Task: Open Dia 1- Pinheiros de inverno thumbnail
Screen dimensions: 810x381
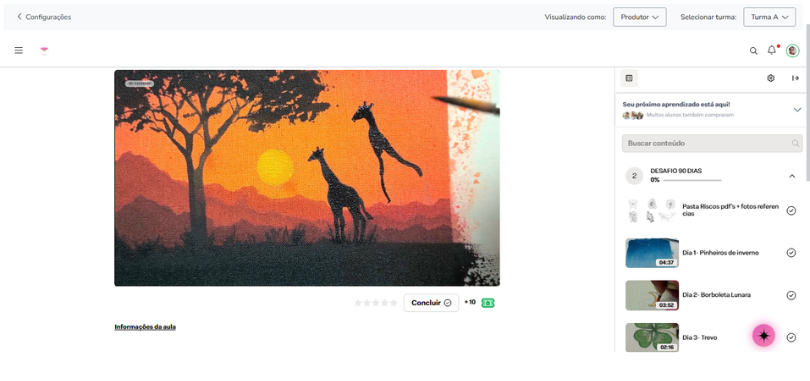Action: click(x=652, y=253)
